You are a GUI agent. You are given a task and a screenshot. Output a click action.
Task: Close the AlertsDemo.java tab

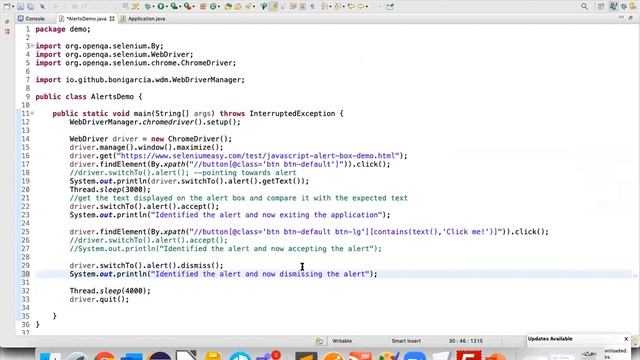click(x=112, y=19)
